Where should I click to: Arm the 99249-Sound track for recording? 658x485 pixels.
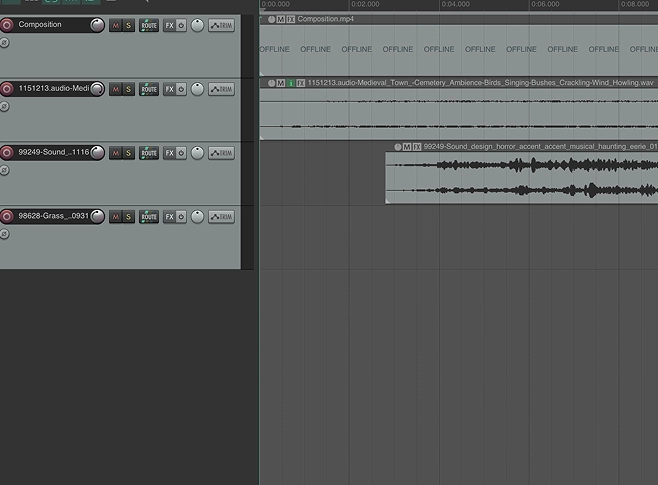click(x=7, y=153)
